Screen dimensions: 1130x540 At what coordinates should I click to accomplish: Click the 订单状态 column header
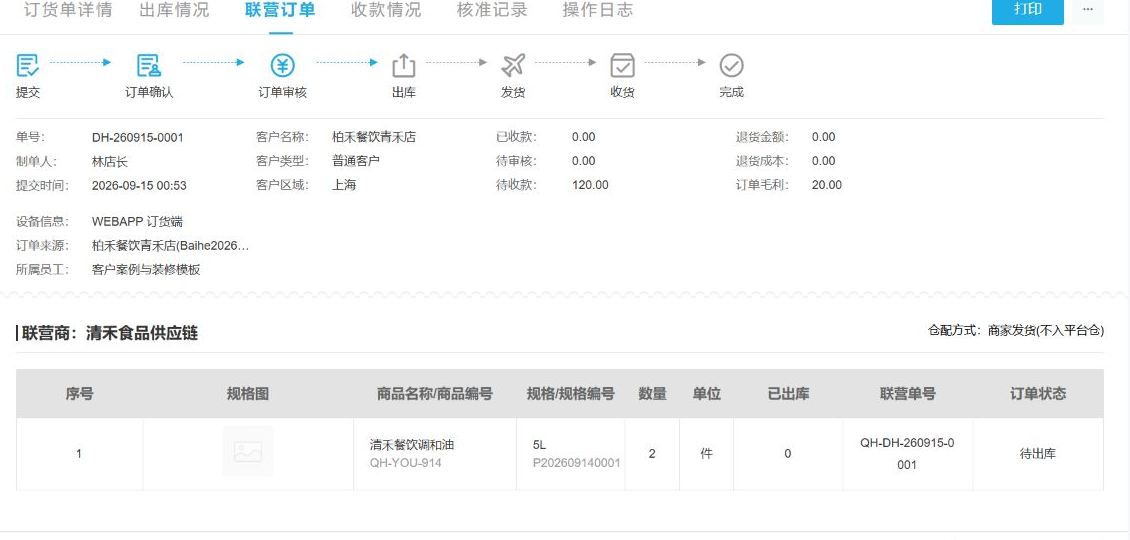[1038, 394]
